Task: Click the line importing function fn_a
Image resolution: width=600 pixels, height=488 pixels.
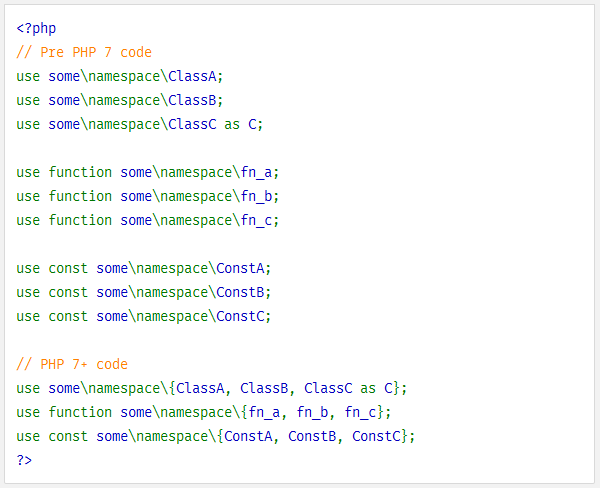Action: (x=148, y=173)
